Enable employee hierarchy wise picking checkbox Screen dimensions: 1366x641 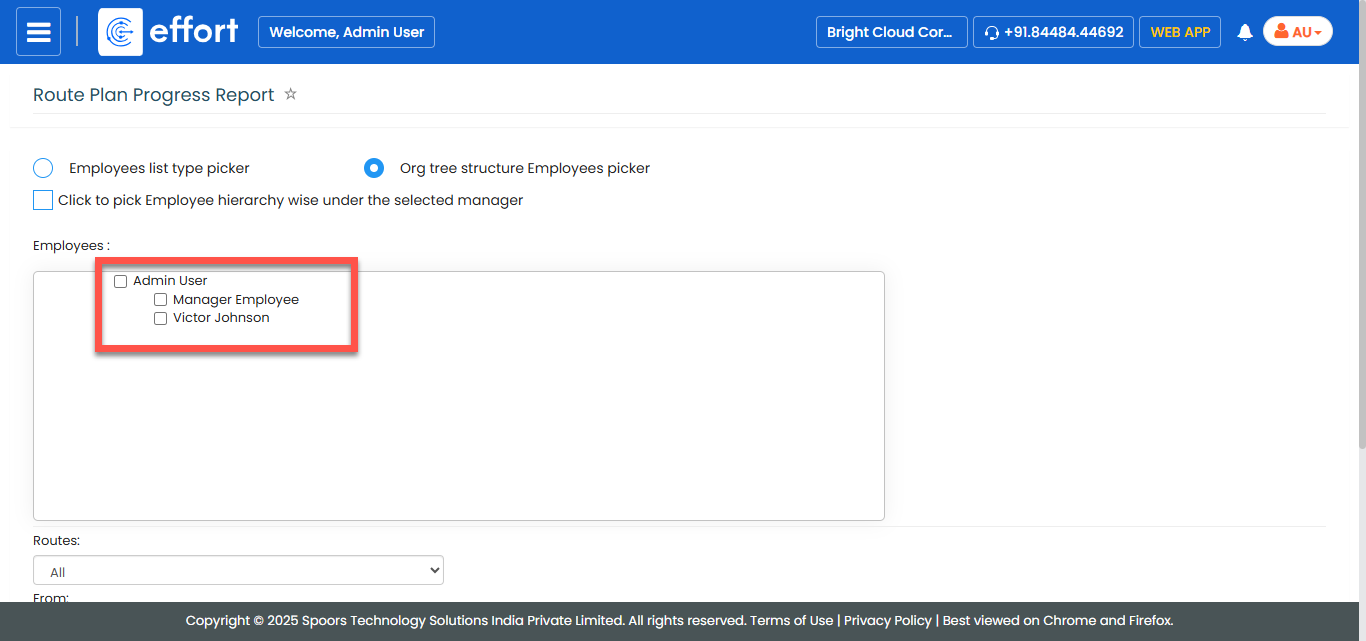coord(43,200)
